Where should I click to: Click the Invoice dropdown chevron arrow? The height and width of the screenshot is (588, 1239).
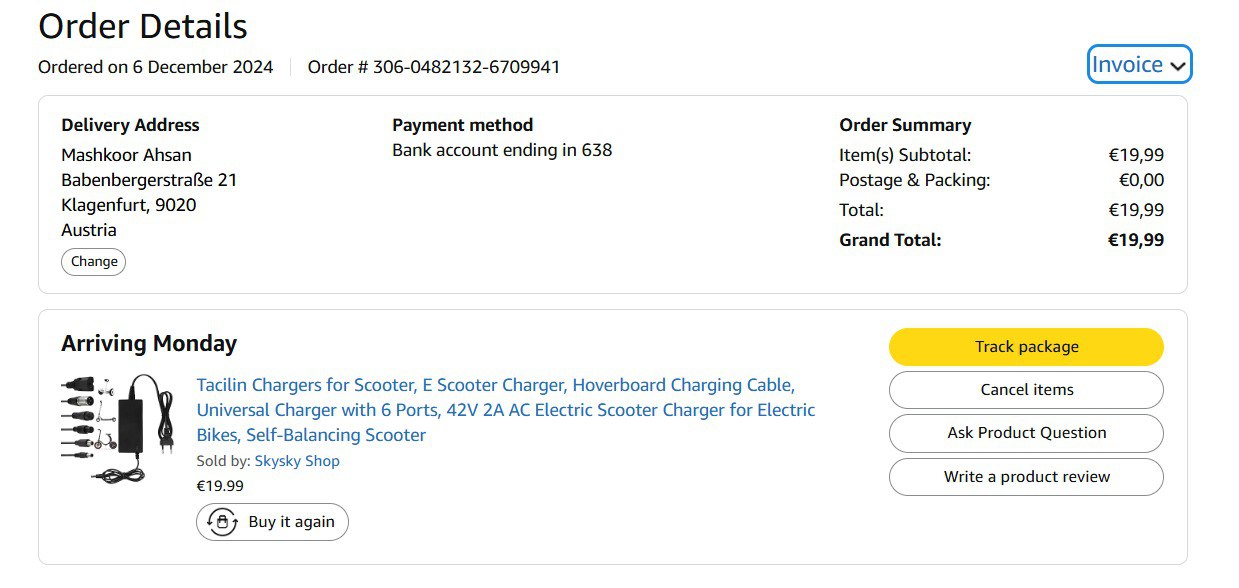pos(1178,66)
